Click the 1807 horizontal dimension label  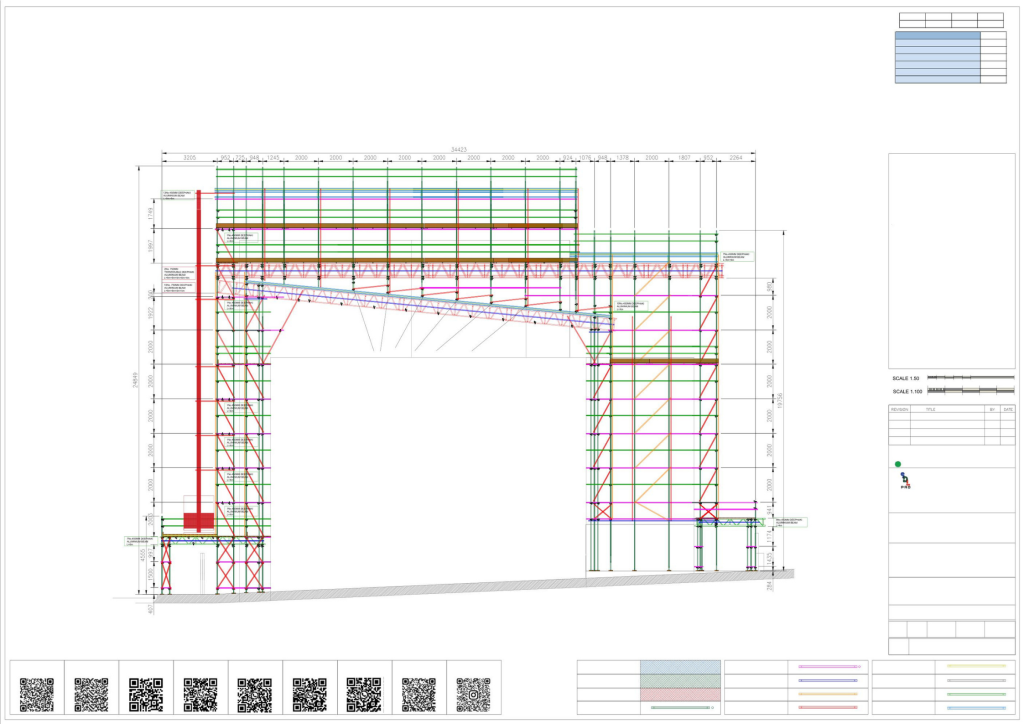[684, 158]
